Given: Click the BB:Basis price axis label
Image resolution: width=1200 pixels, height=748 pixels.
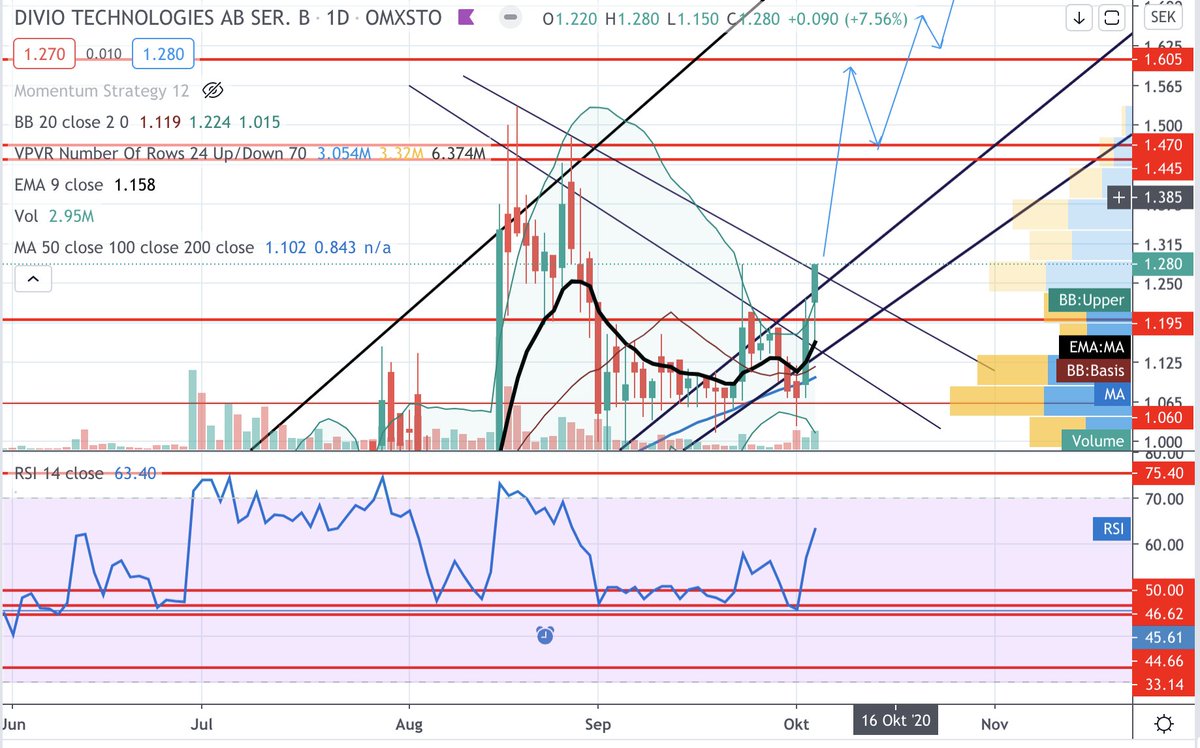Looking at the screenshot, I should coord(1092,370).
